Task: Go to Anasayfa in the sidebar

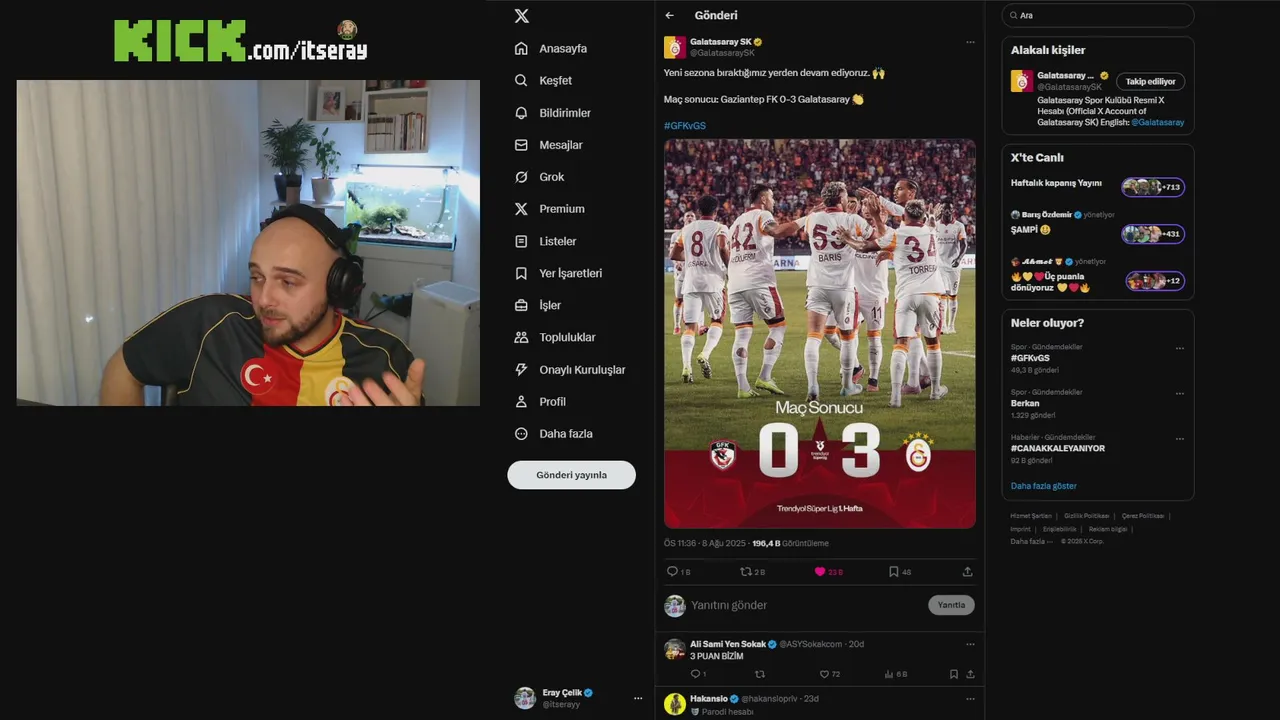Action: pos(563,48)
